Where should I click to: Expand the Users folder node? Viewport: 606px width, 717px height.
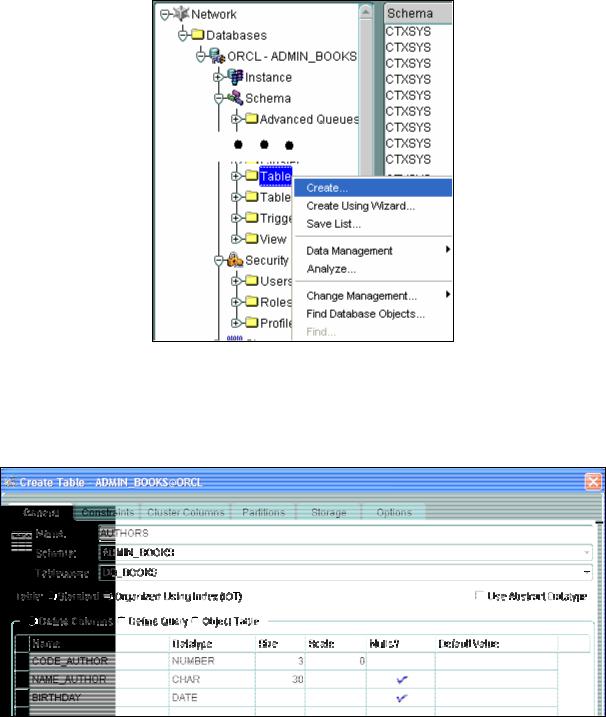click(x=236, y=281)
